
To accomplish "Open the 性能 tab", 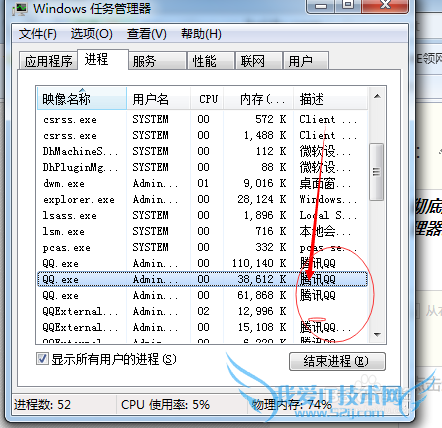I will point(211,61).
